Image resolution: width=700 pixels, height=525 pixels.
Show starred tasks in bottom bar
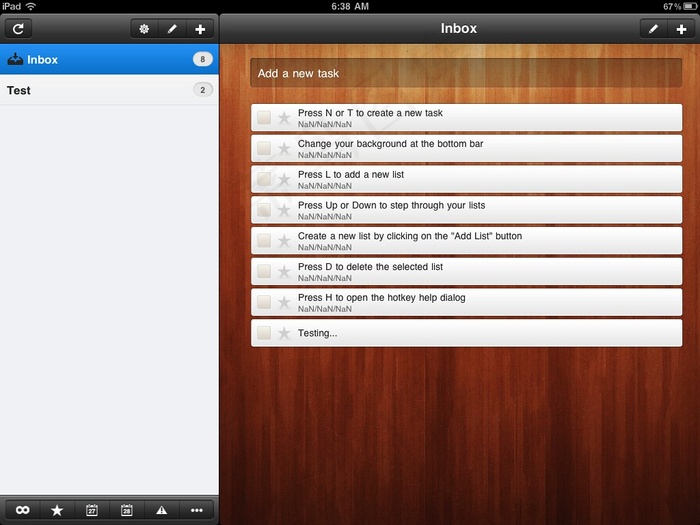coord(57,510)
